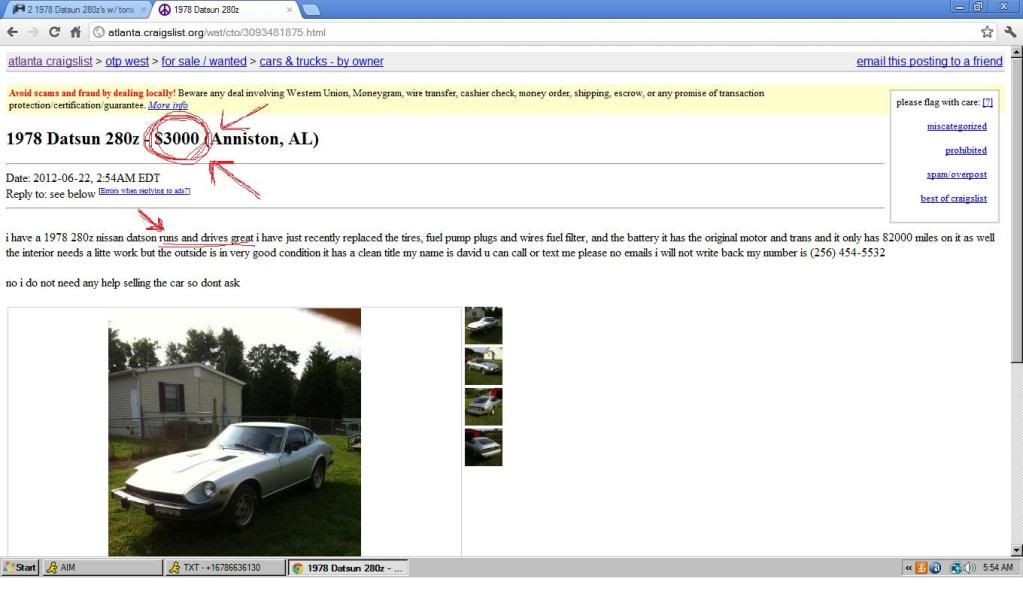Open the Chrome wrench settings menu
Screen dimensions: 1023x609
[1010, 32]
